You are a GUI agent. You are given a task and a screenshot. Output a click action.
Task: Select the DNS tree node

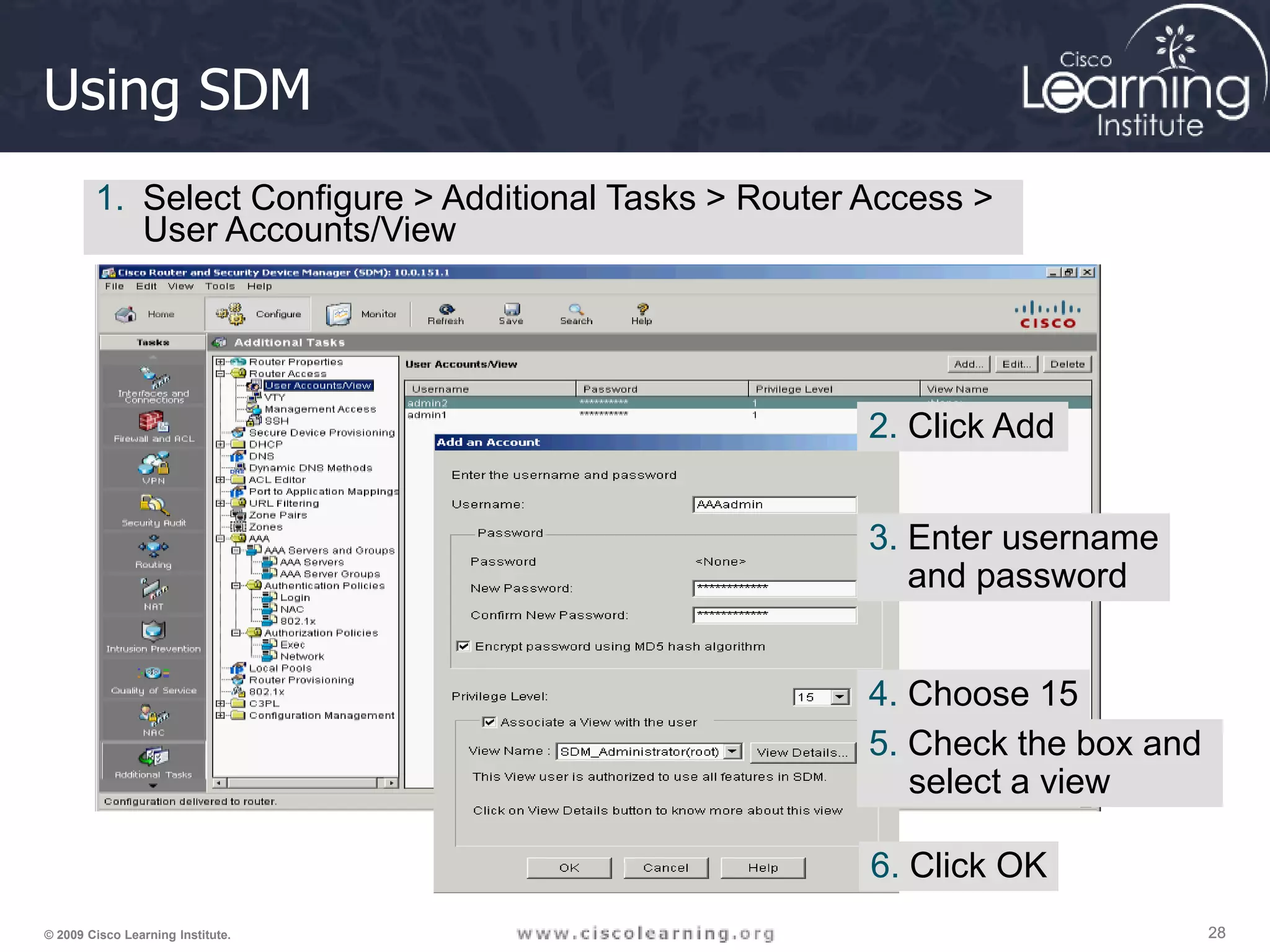click(x=261, y=456)
